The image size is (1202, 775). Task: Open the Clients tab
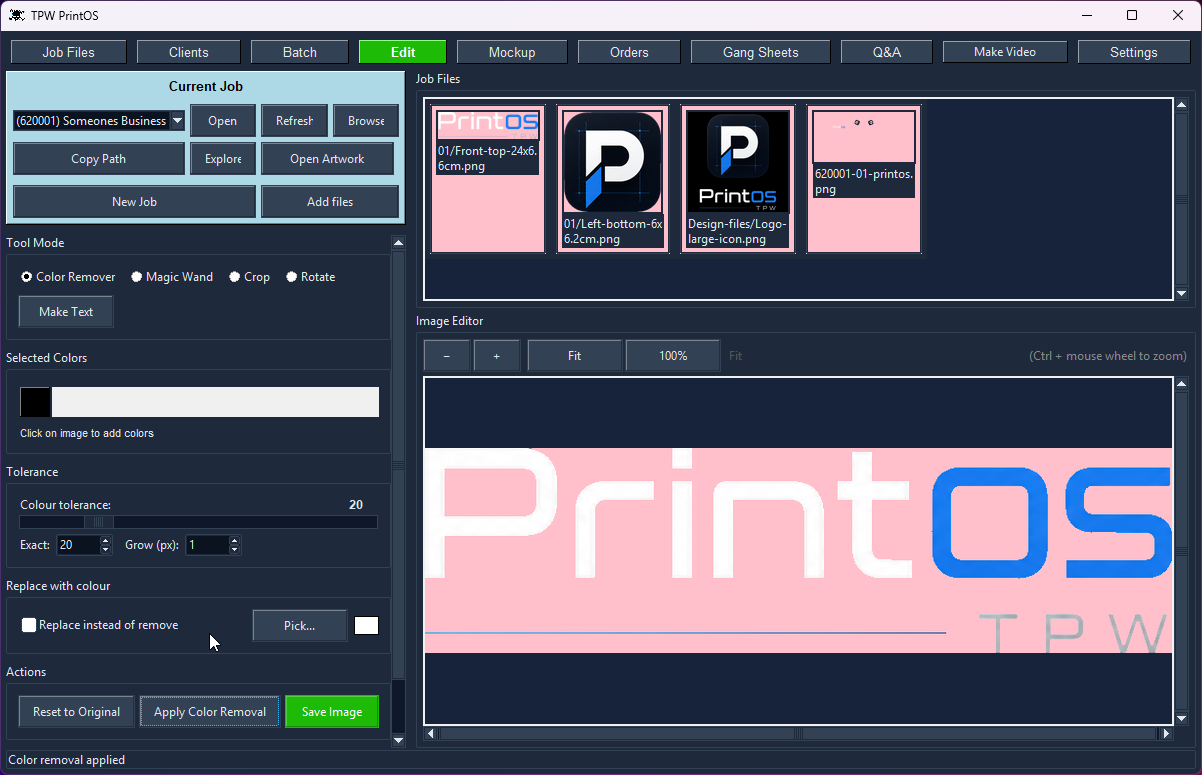point(189,52)
